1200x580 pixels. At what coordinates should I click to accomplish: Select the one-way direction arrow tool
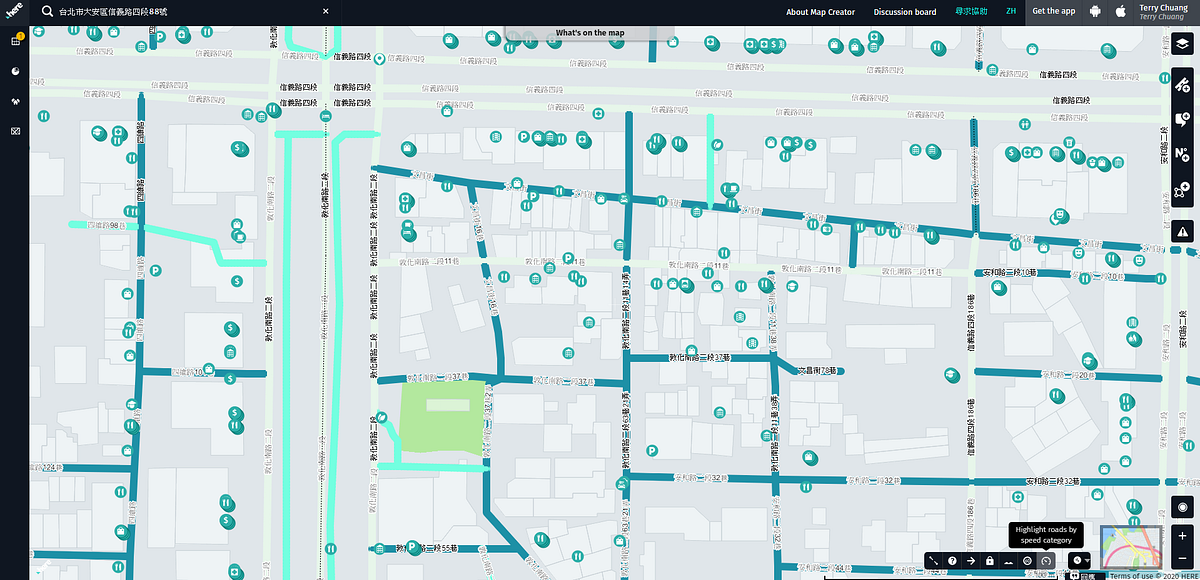click(971, 560)
